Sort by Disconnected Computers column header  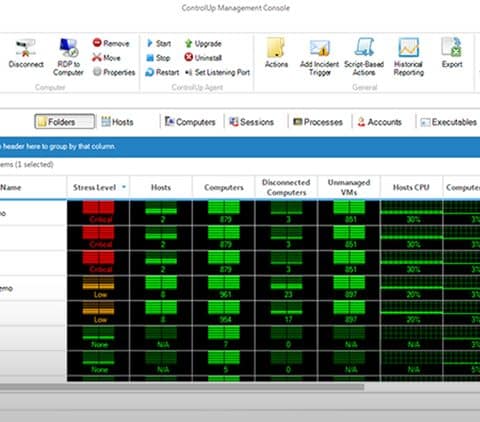(x=286, y=187)
